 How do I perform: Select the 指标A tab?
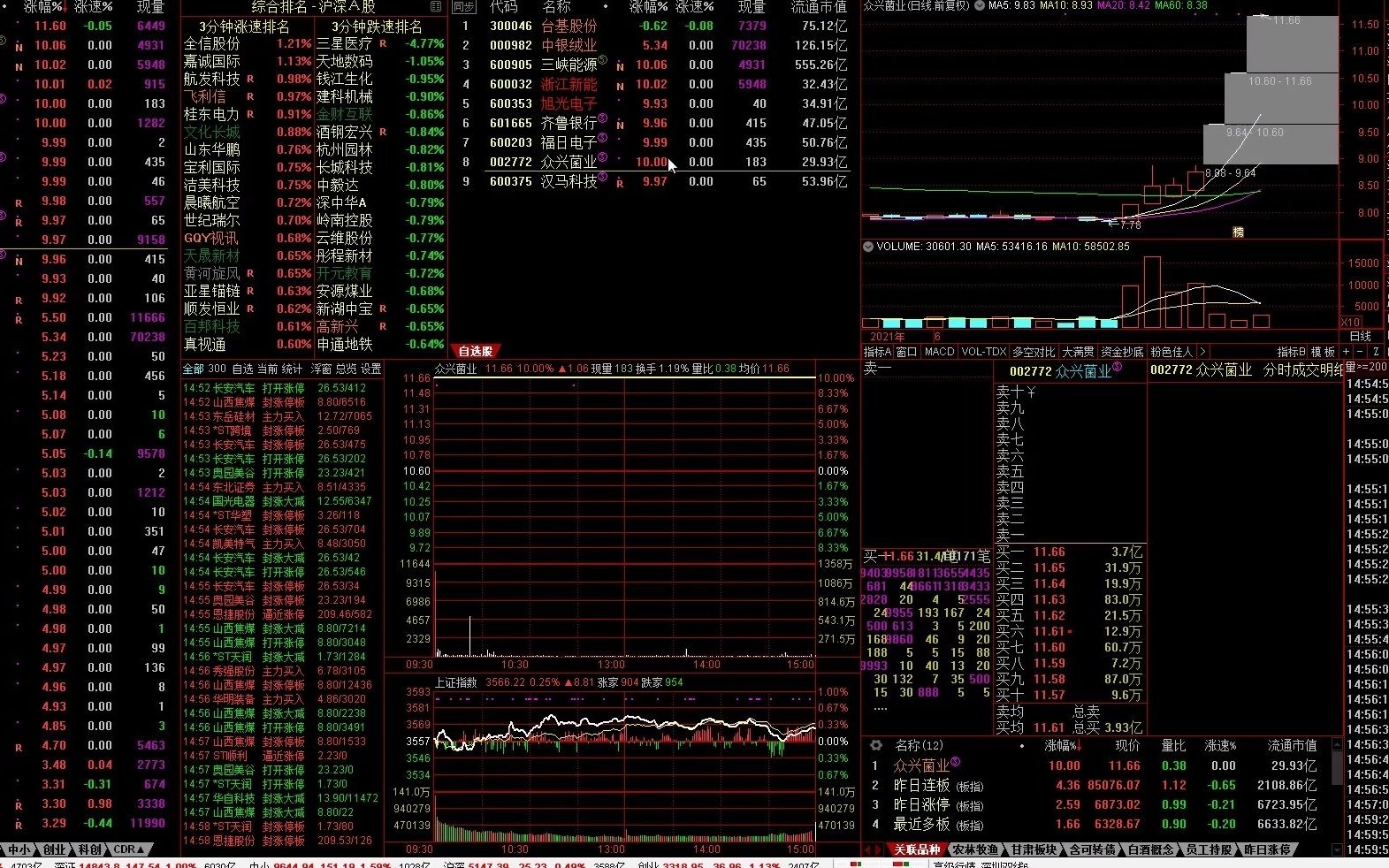[877, 352]
